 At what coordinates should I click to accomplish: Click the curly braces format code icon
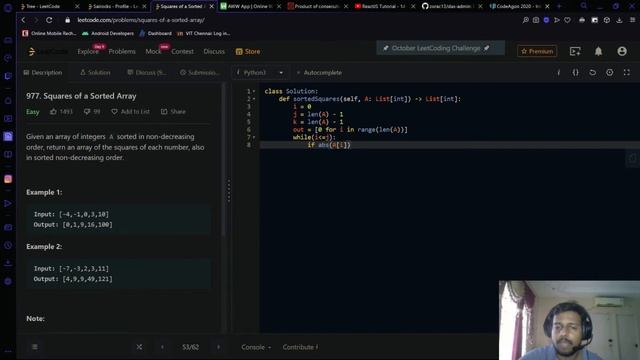pos(575,73)
